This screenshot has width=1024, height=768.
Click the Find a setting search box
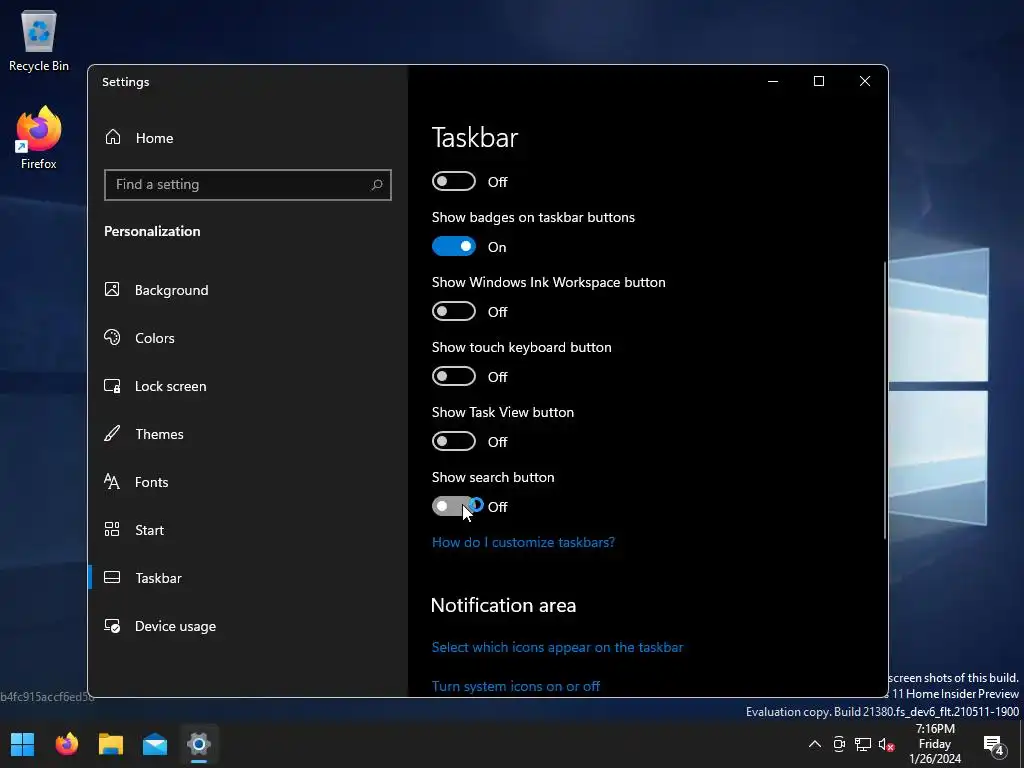pyautogui.click(x=248, y=185)
